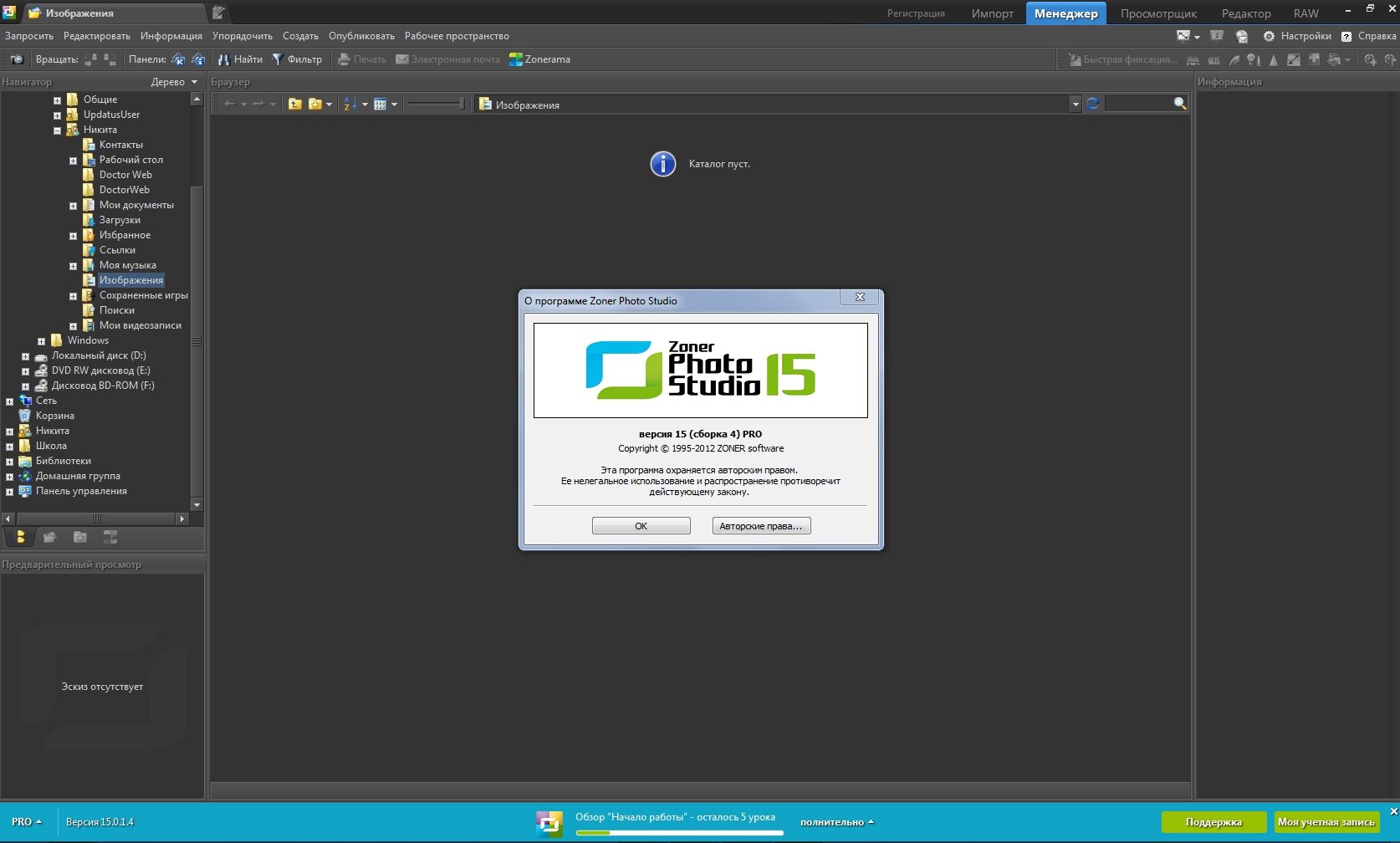Click the Zonerama navigator tab icon
Screen dimensions: 1400x843
(x=110, y=537)
